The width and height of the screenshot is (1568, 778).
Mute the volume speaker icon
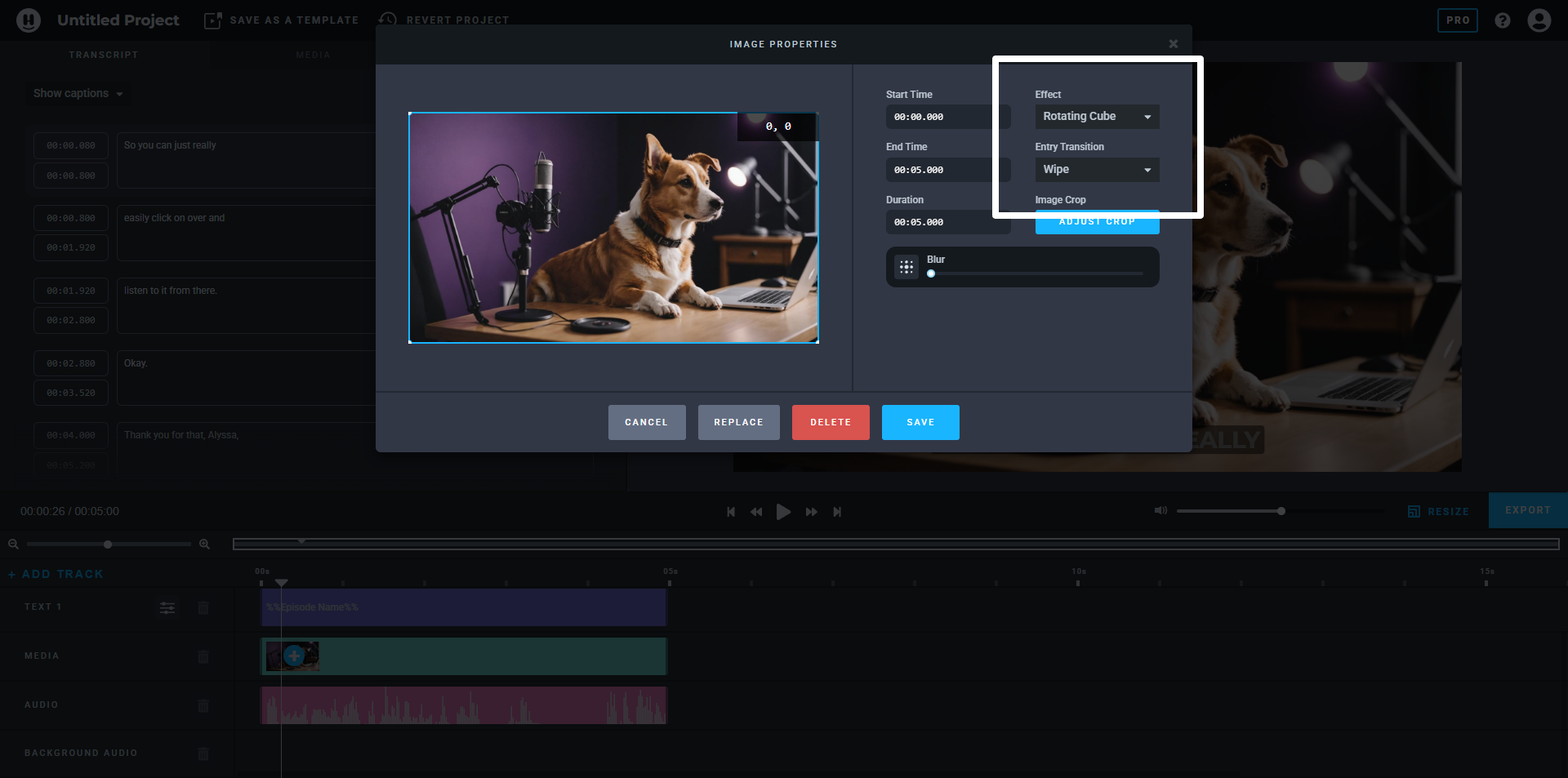1160,510
